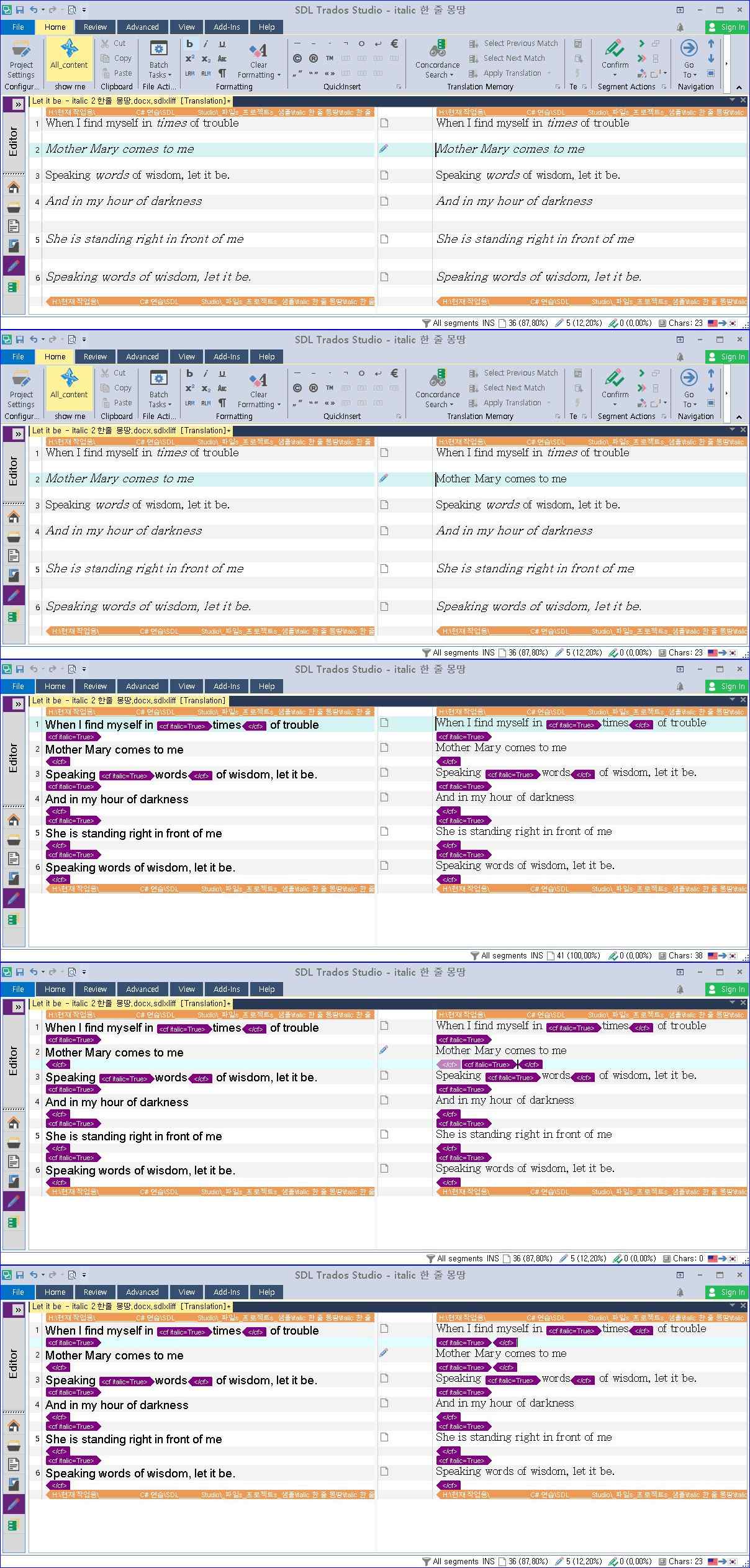Screen dimensions: 750x1568
Task: Switch to Add-Ins tab in the top window
Action: [x=227, y=27]
